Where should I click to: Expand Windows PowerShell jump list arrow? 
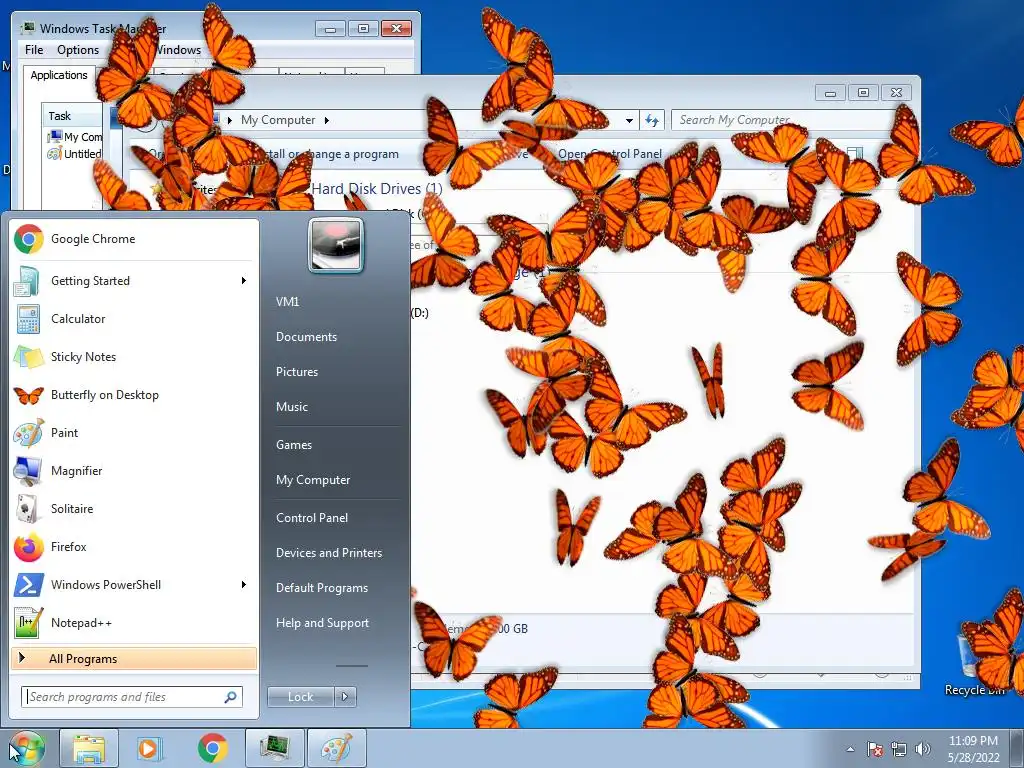tap(244, 584)
